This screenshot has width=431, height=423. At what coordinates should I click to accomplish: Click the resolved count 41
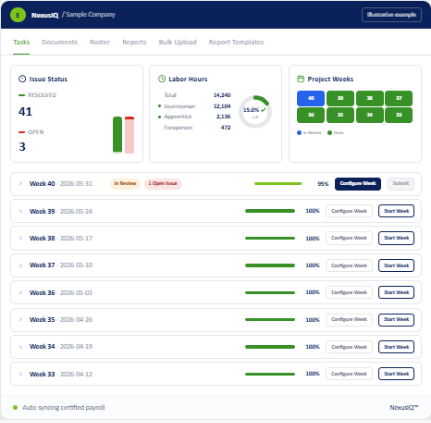coord(25,112)
